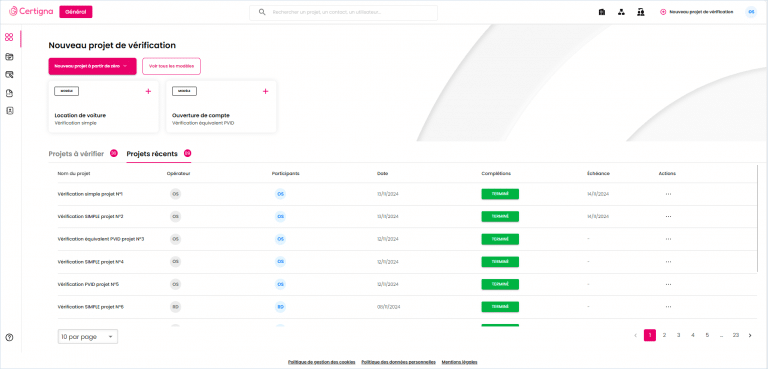Click Voir tous les modèles button

[171, 66]
